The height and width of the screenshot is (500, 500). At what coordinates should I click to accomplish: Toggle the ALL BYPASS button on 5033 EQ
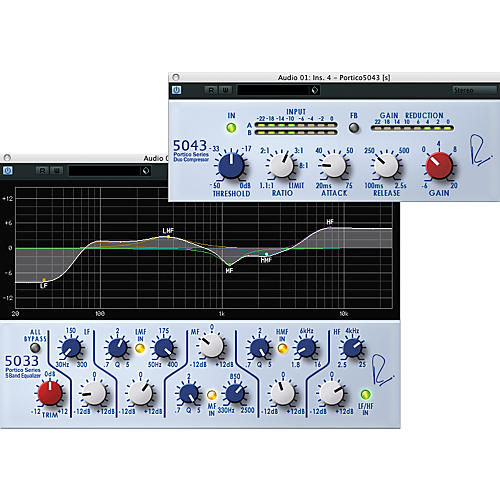35,348
